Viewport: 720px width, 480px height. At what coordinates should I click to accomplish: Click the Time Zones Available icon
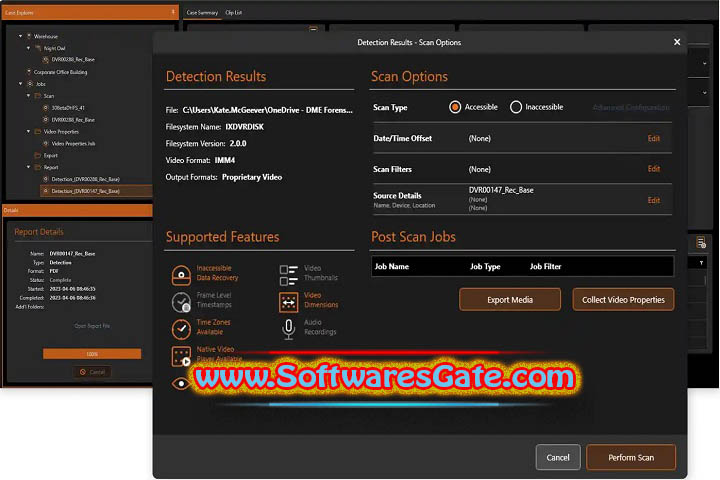(181, 329)
